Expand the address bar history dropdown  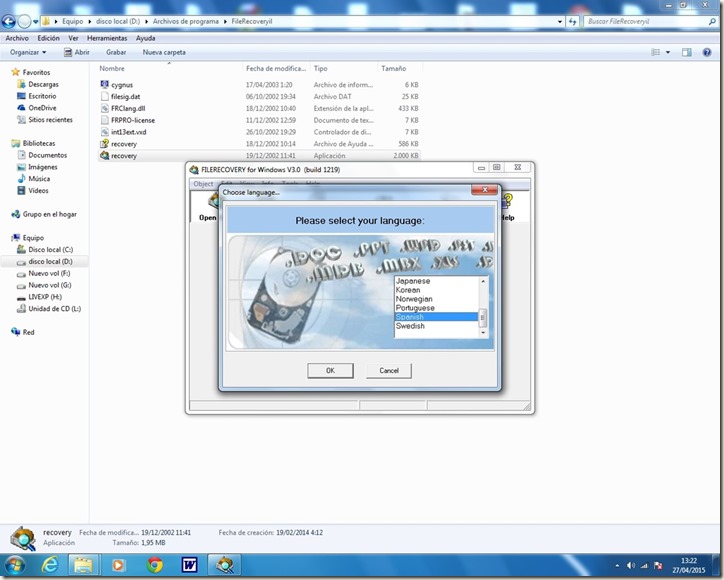point(560,21)
